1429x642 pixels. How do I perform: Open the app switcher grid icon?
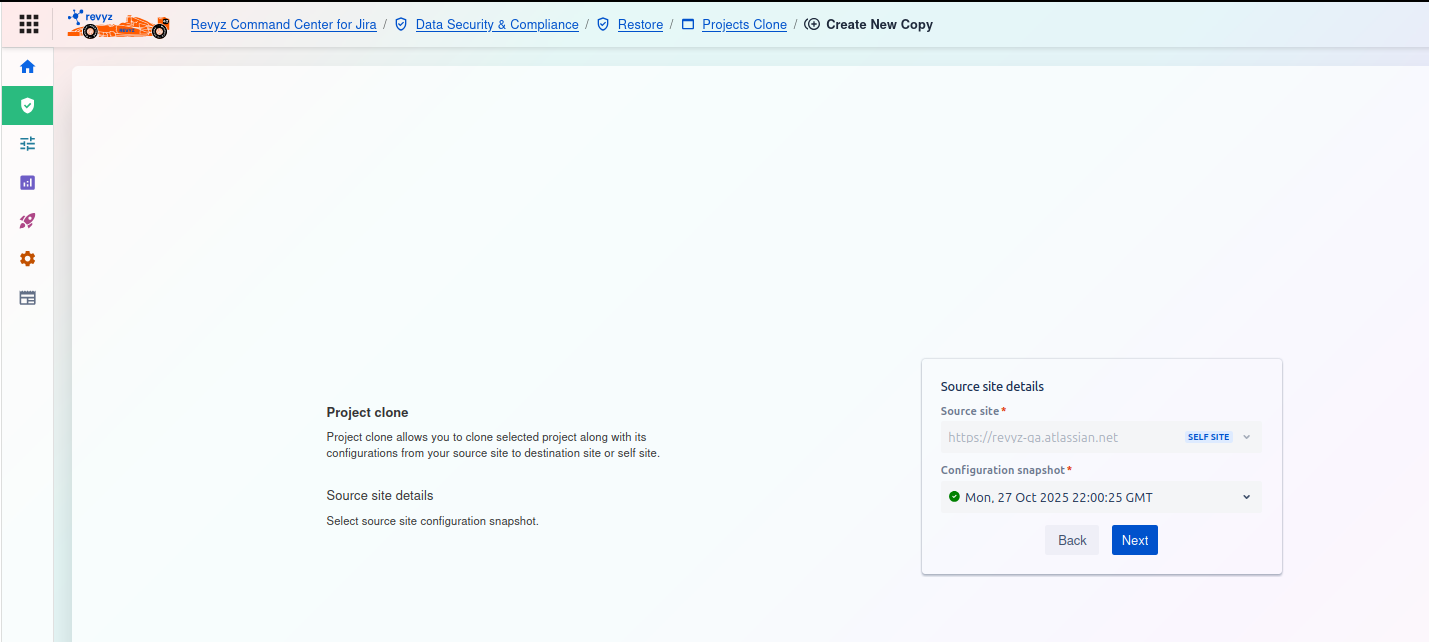(29, 24)
